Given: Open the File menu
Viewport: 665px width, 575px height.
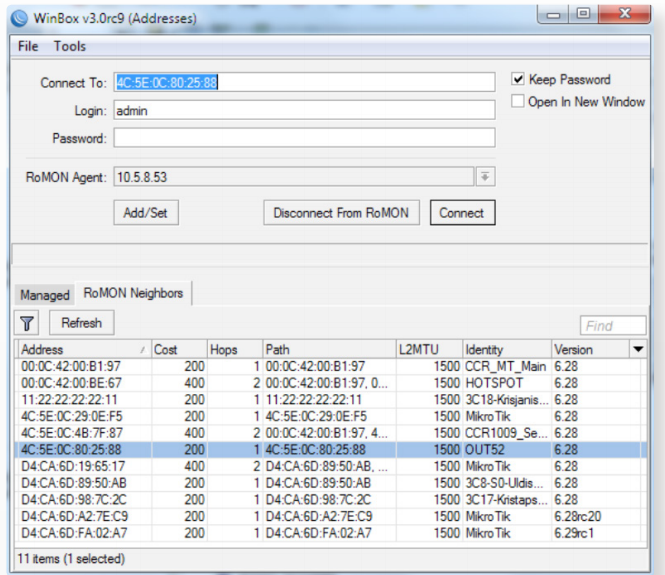Looking at the screenshot, I should click(x=28, y=46).
